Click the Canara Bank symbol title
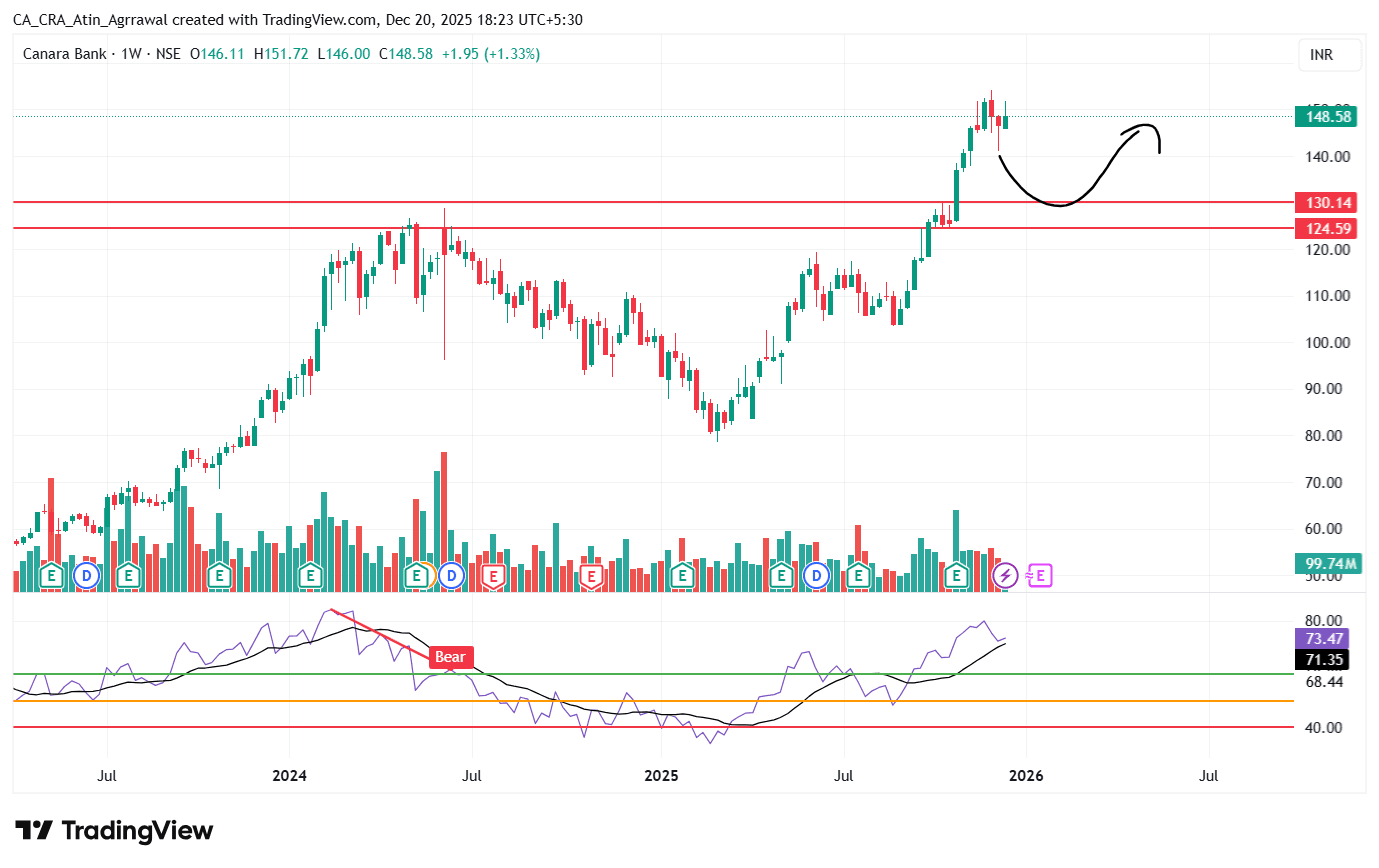The height and width of the screenshot is (868, 1379). (x=66, y=54)
